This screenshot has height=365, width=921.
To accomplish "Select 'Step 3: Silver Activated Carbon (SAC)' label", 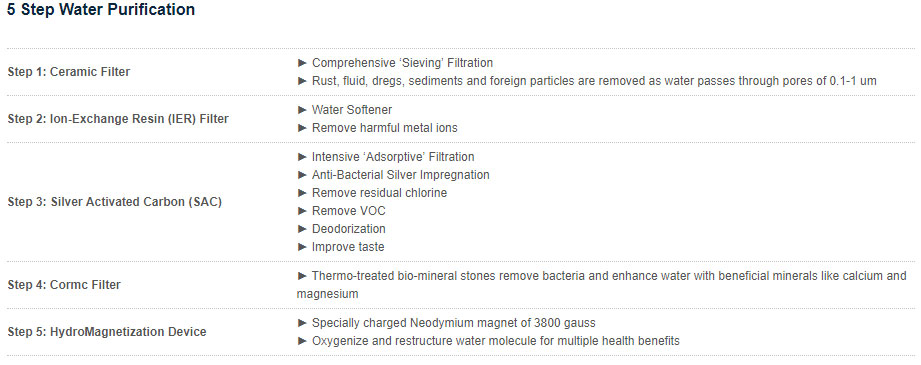I will tap(115, 202).
